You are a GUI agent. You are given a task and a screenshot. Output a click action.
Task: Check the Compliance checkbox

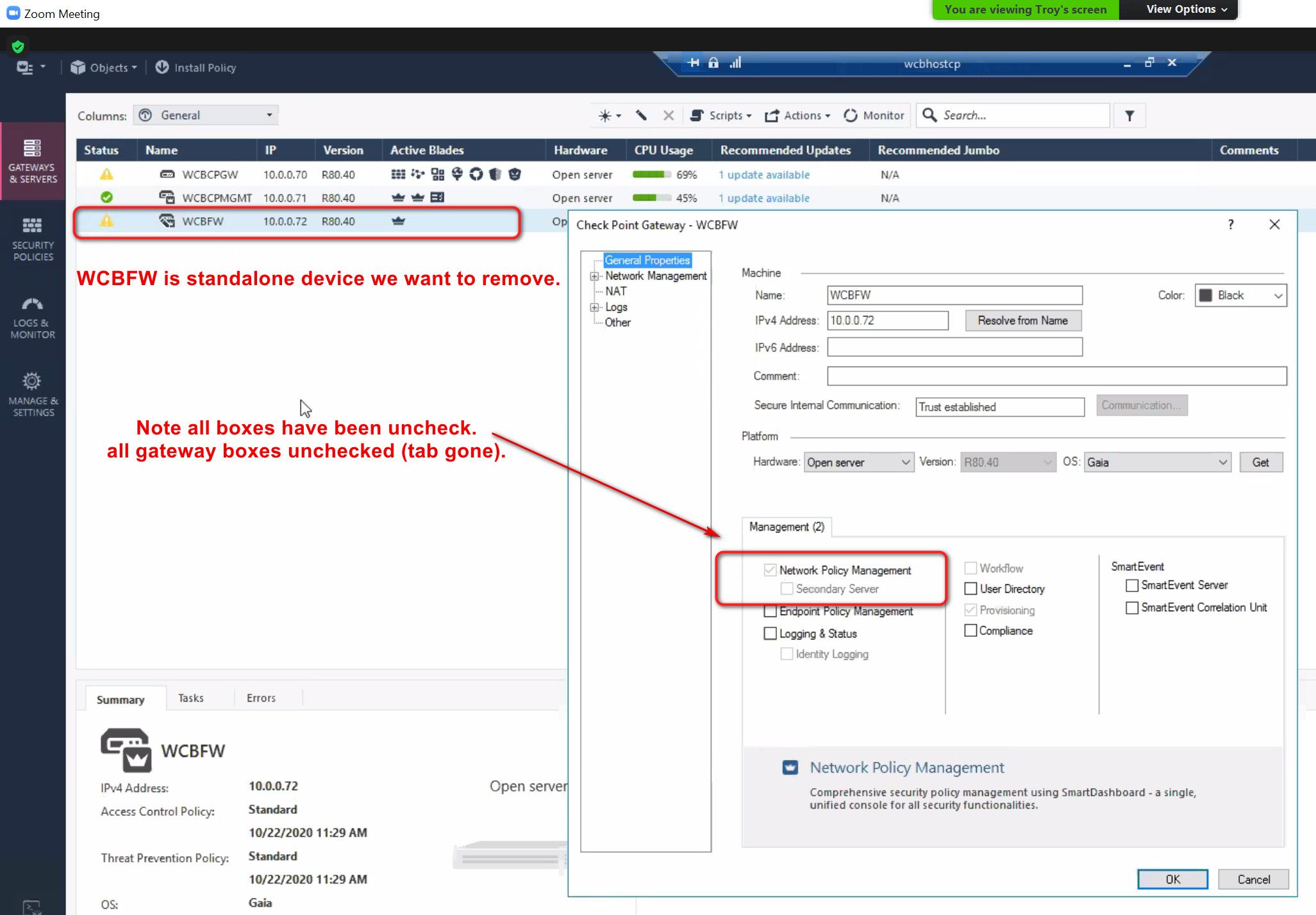(x=971, y=631)
